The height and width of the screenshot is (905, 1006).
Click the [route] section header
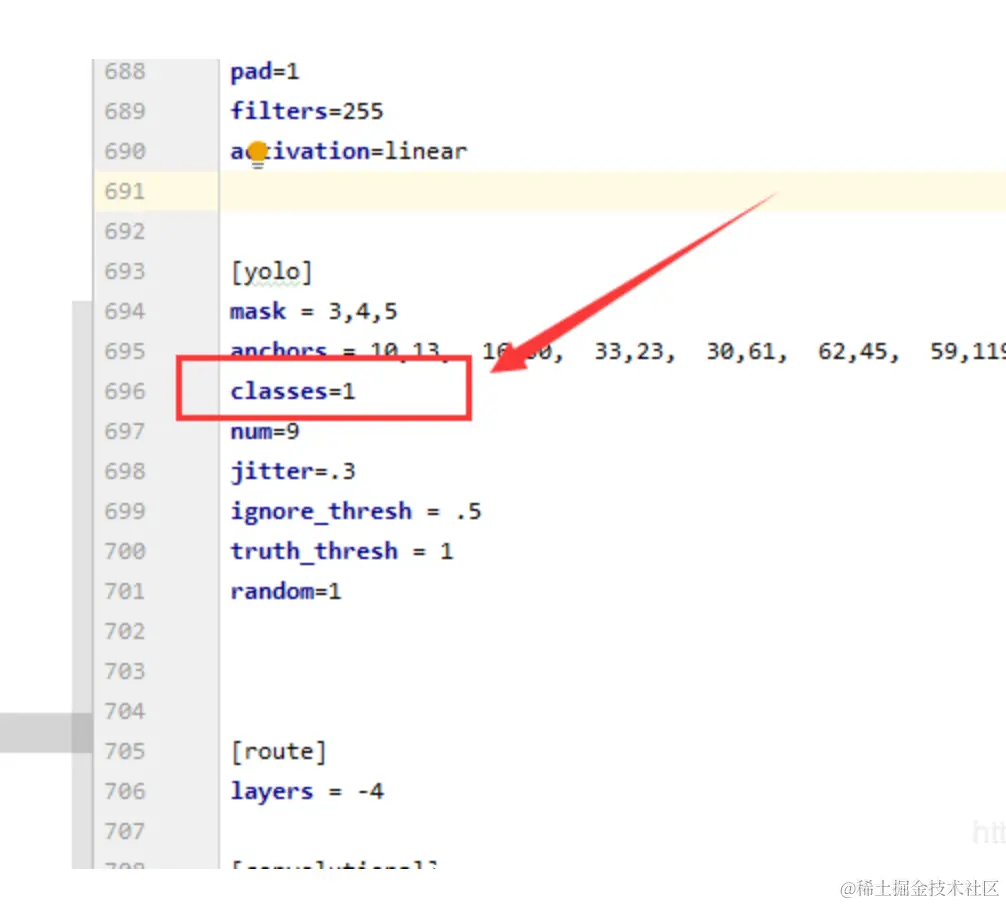point(278,752)
